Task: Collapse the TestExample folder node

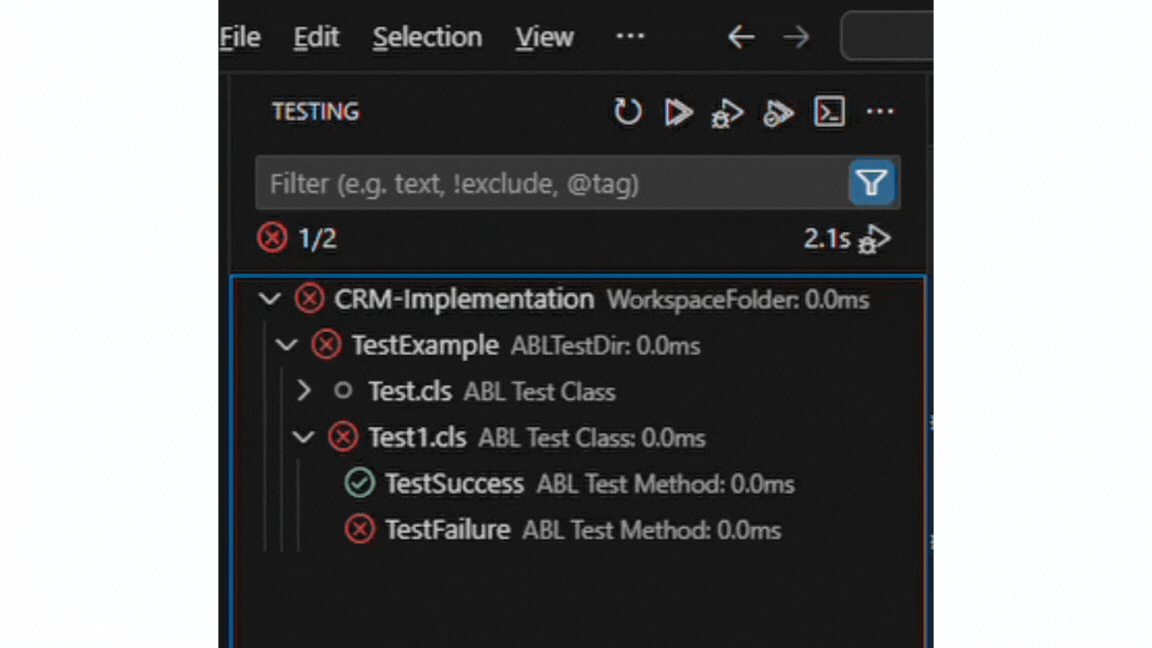Action: pos(287,346)
